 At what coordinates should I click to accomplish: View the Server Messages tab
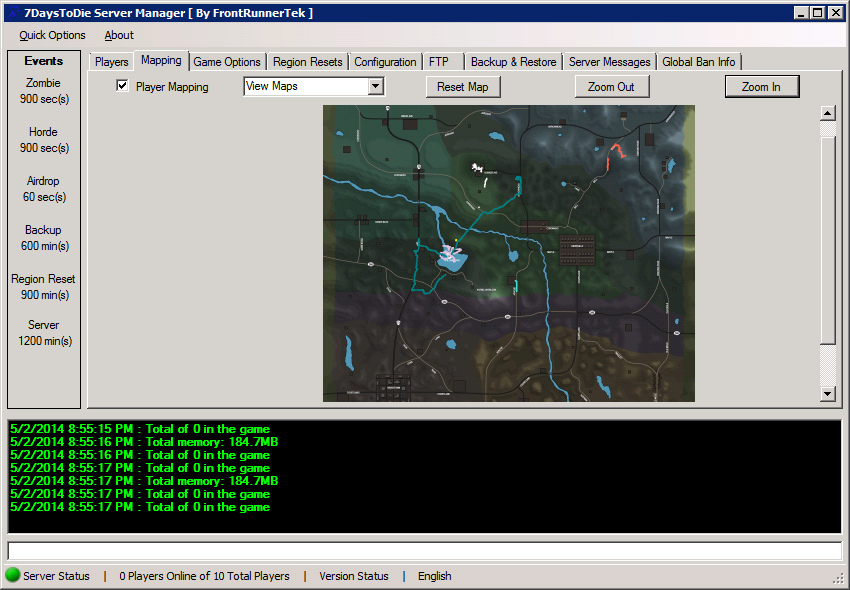(x=609, y=62)
